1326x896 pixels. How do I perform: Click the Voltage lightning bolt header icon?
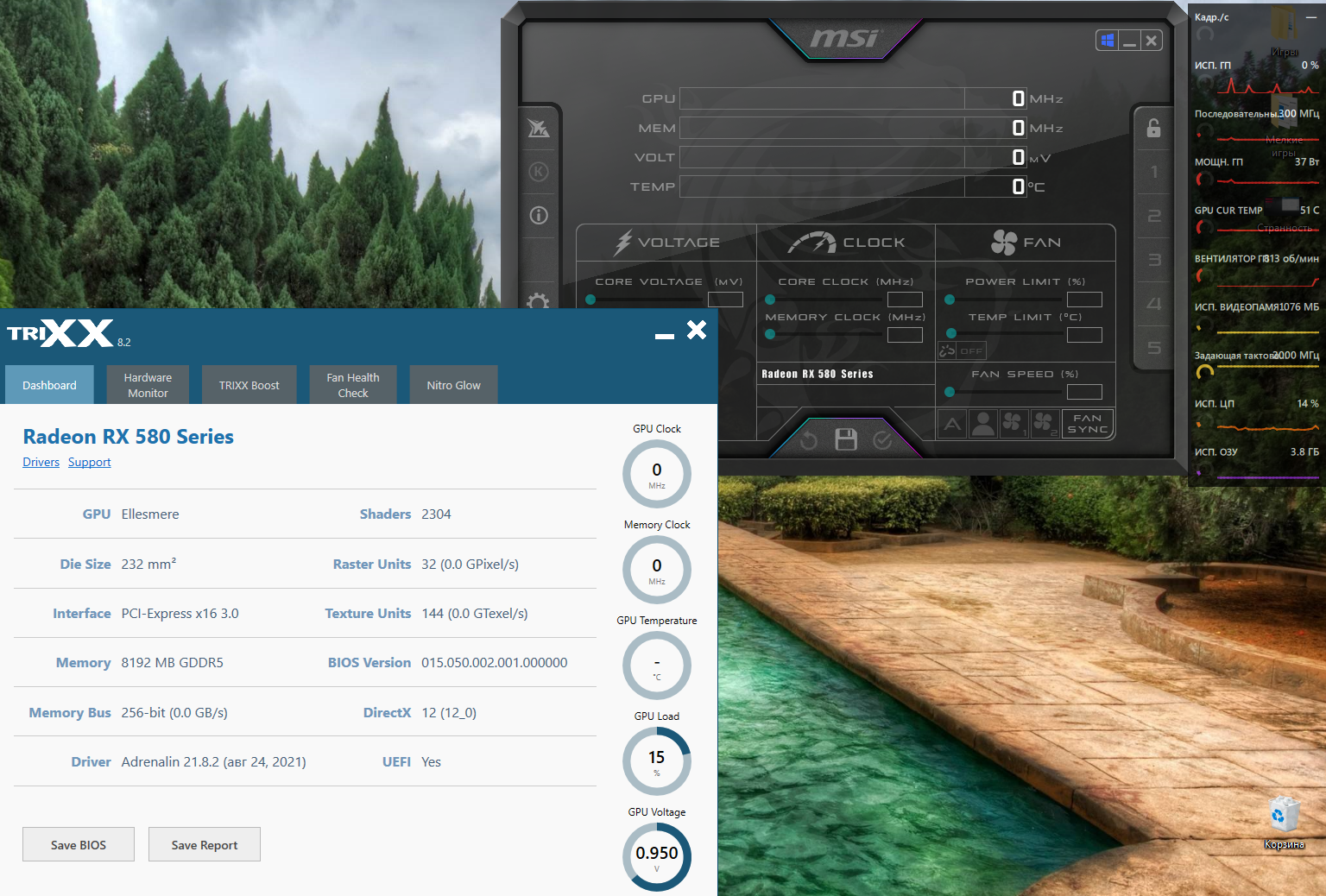[x=622, y=243]
